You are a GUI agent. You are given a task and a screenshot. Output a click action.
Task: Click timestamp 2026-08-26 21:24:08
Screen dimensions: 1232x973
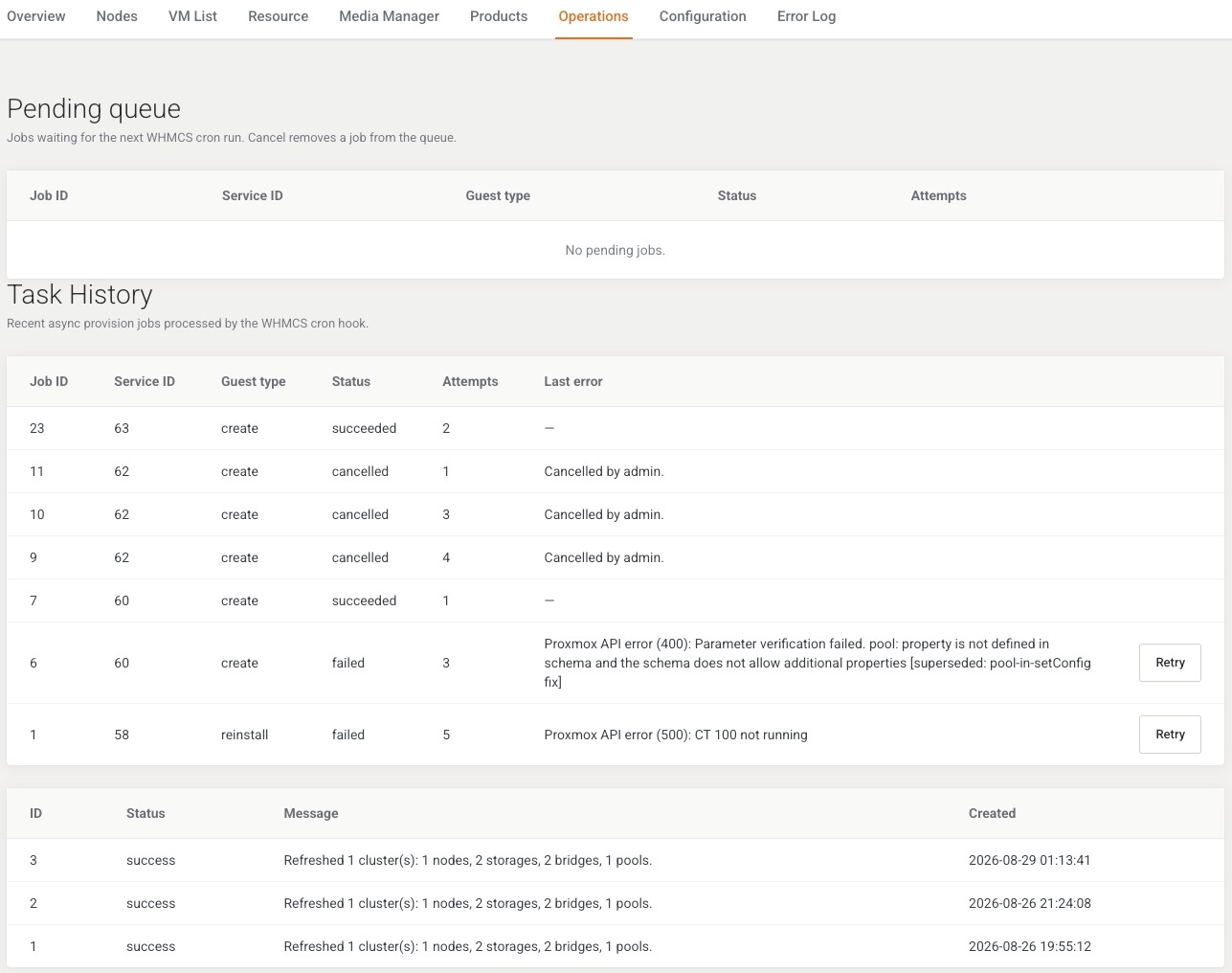click(x=1030, y=903)
